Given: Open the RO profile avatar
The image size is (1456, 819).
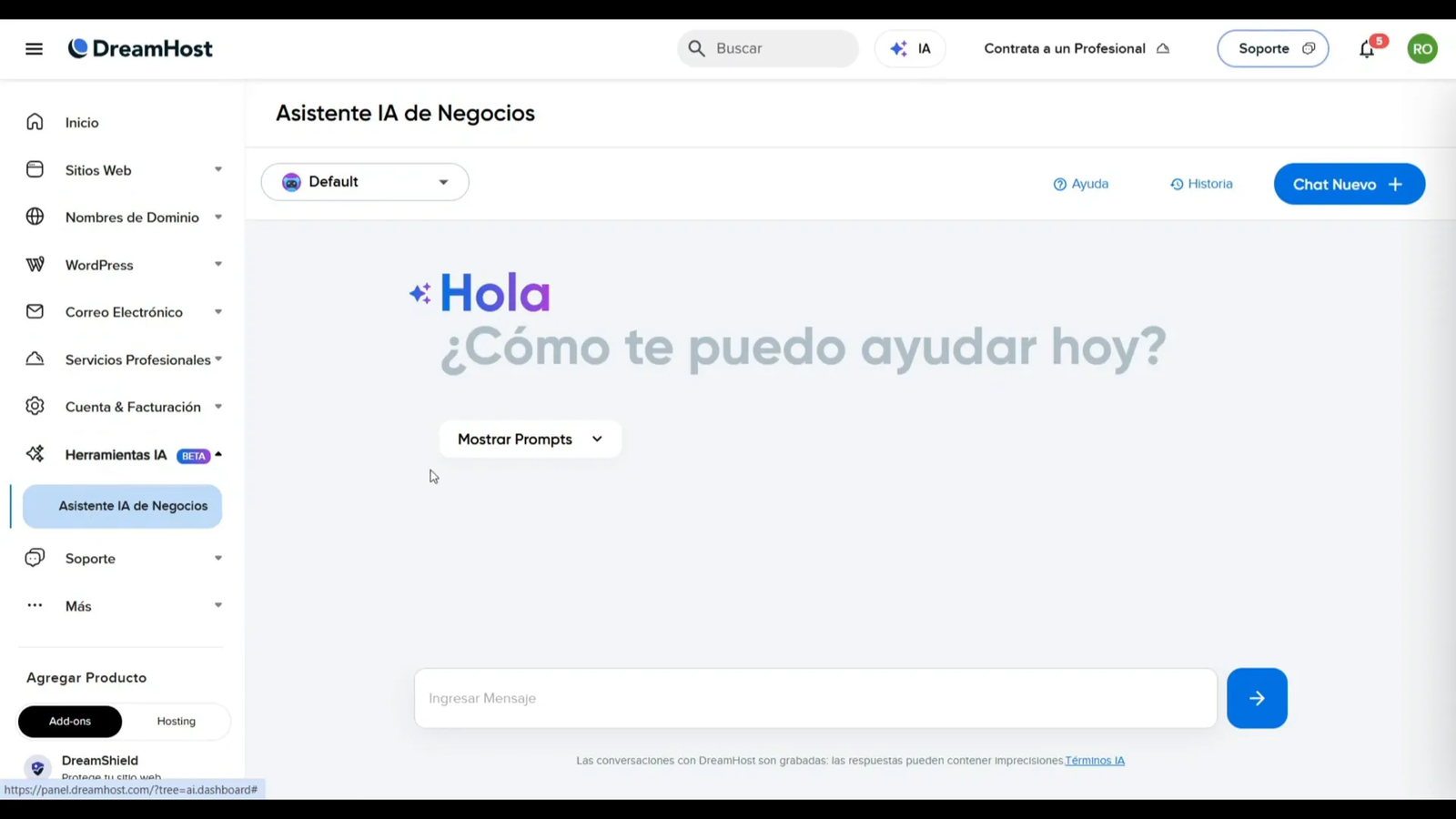Looking at the screenshot, I should pyautogui.click(x=1422, y=48).
